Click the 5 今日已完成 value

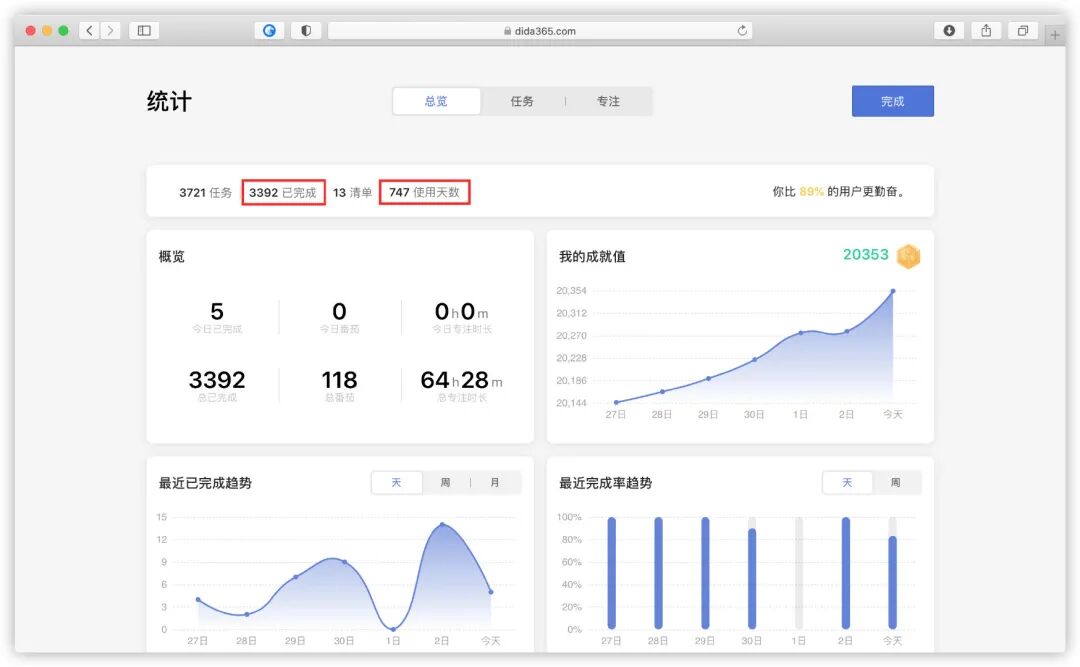[x=217, y=311]
